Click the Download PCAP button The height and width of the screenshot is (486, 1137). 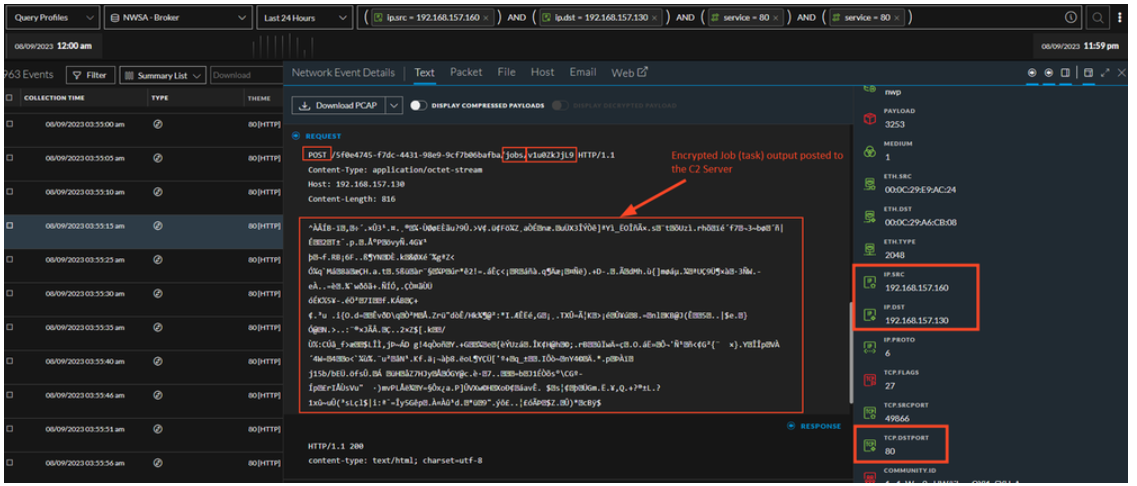337,105
